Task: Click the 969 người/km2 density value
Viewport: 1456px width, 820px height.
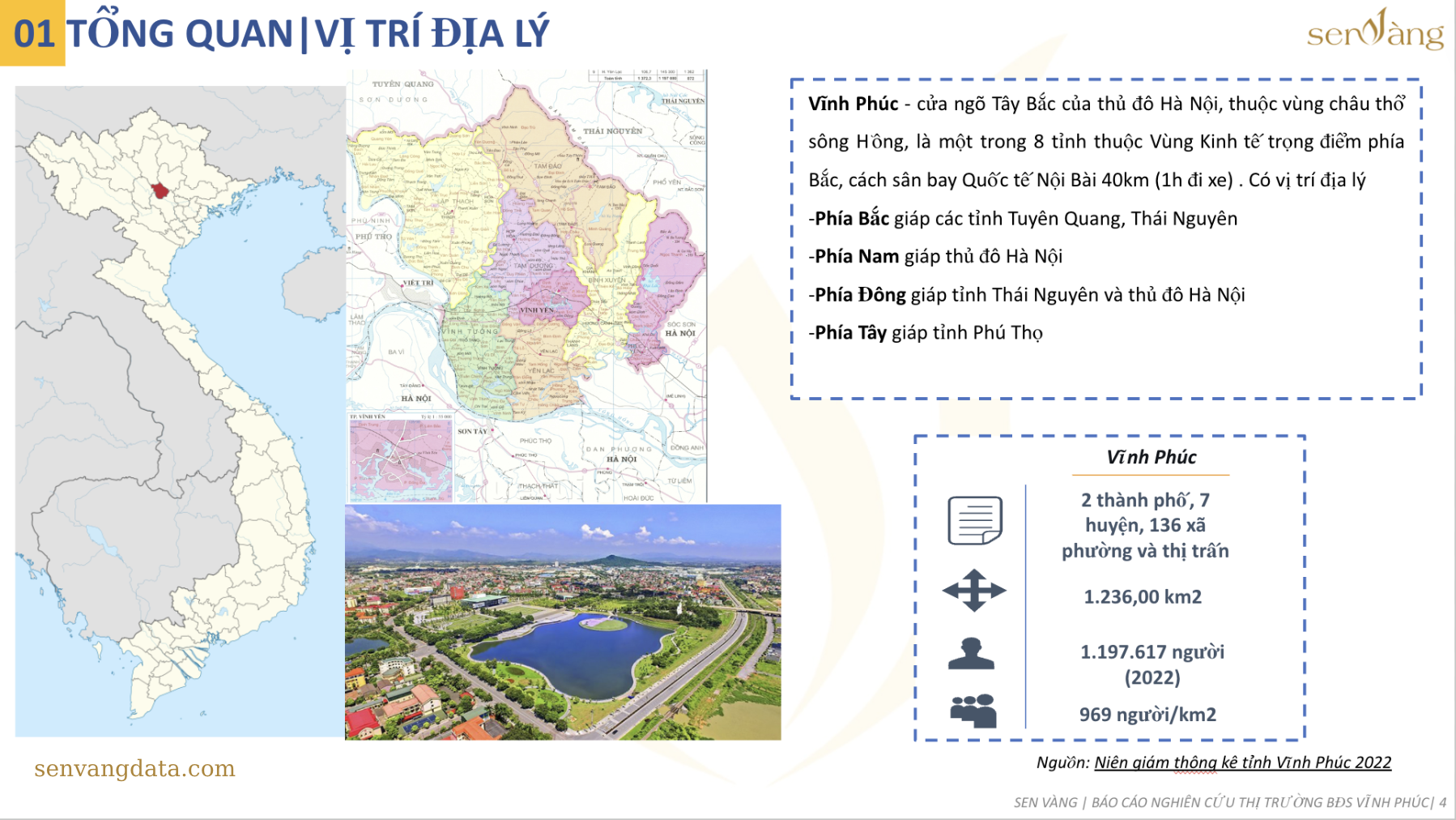Action: (x=1147, y=715)
